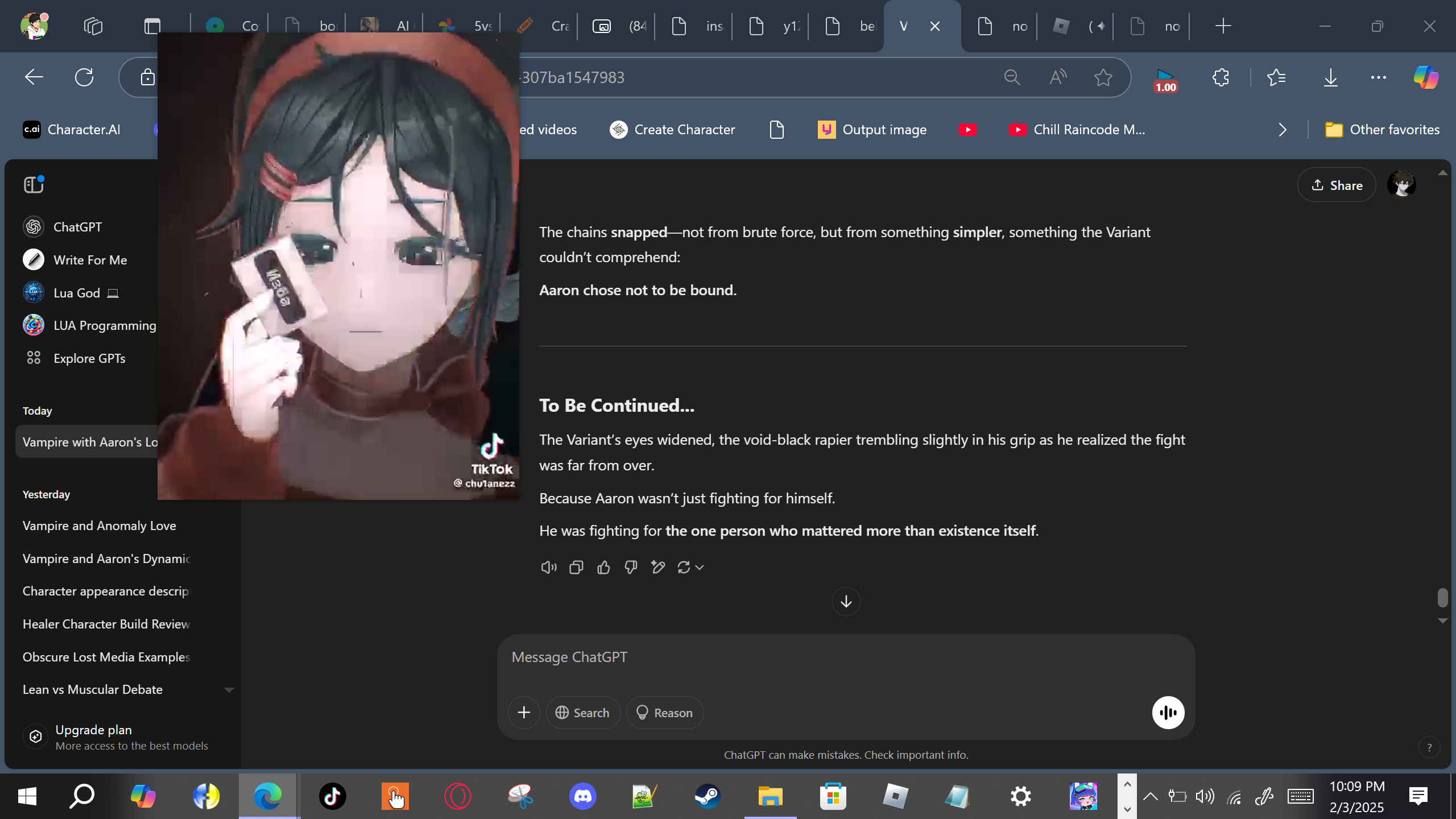
Task: Go back in the browser
Action: tap(34, 77)
